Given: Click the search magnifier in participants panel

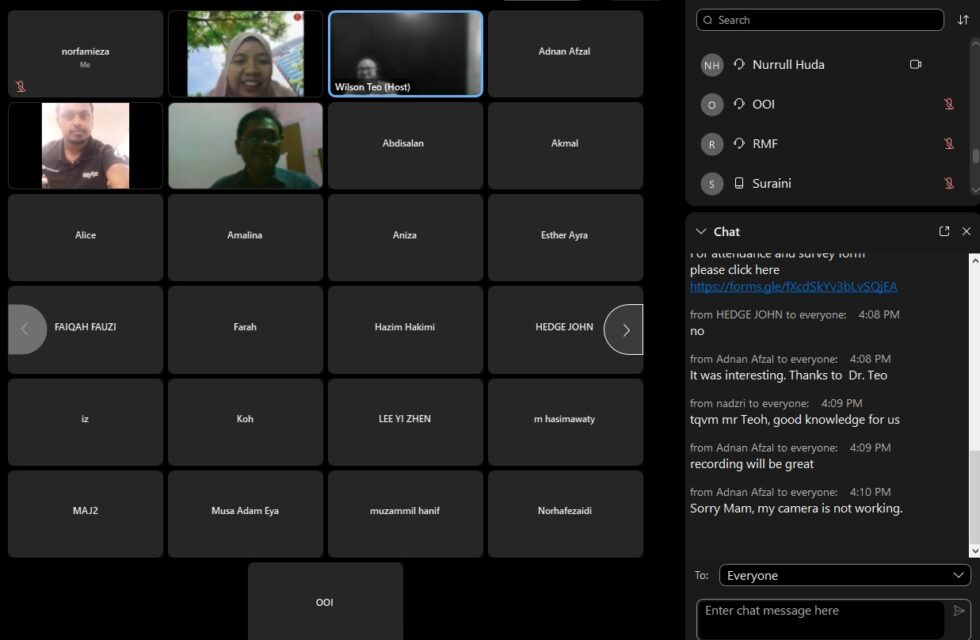Looking at the screenshot, I should point(706,19).
